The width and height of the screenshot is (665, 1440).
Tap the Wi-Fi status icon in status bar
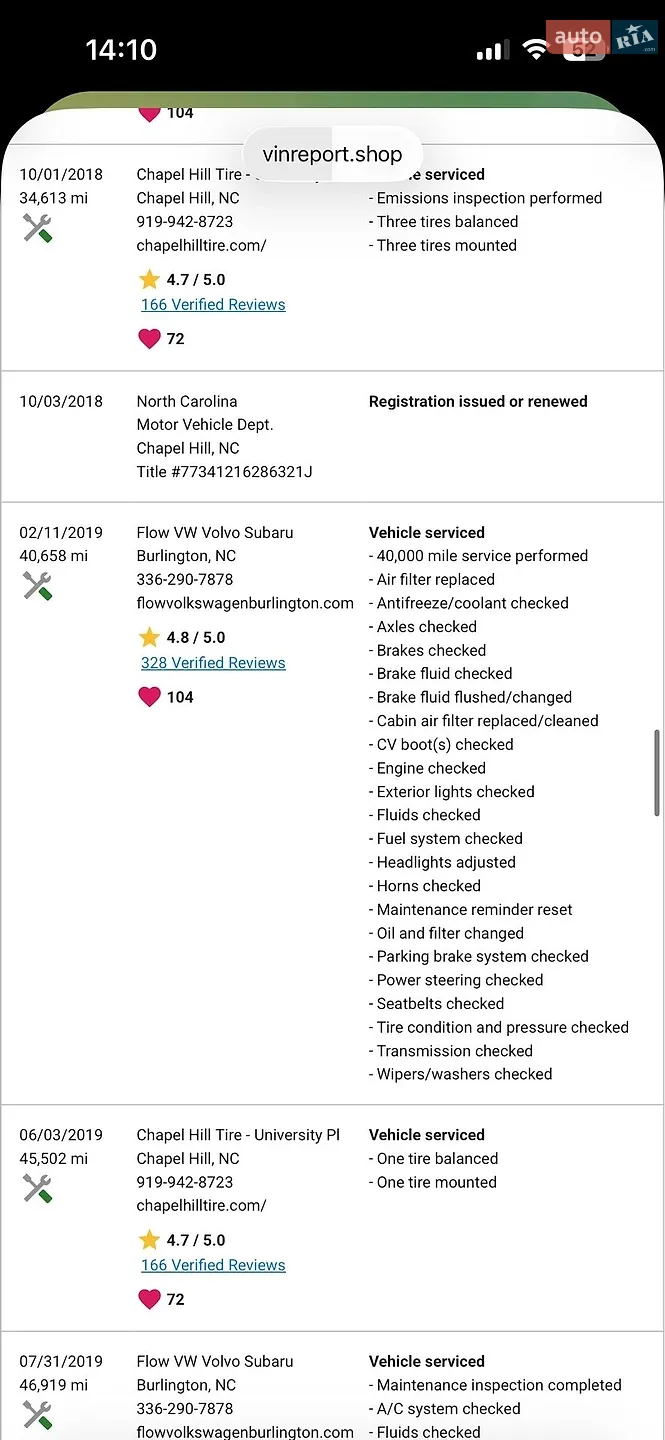coord(536,50)
